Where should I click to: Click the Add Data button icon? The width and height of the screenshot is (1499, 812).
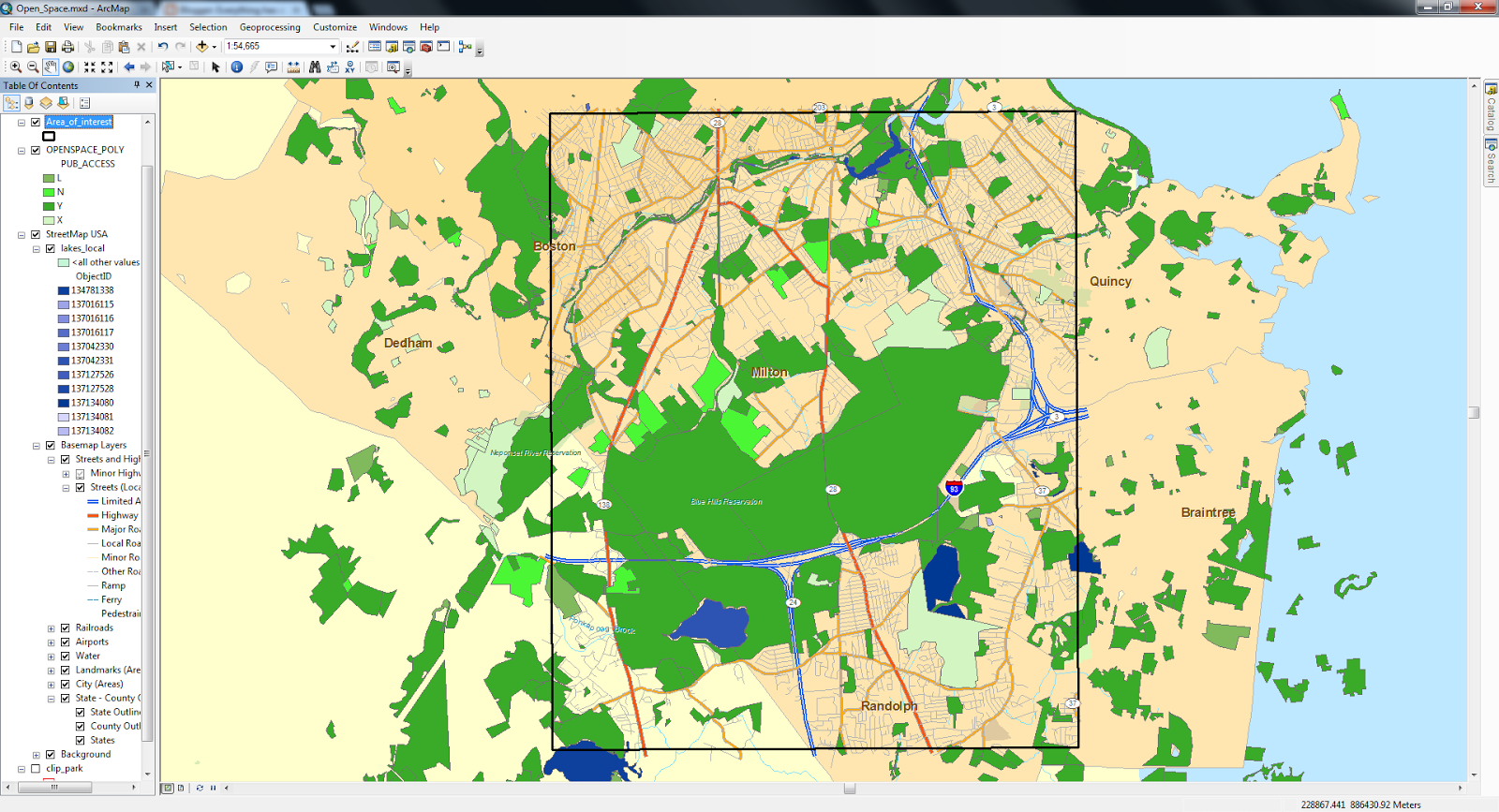(201, 46)
